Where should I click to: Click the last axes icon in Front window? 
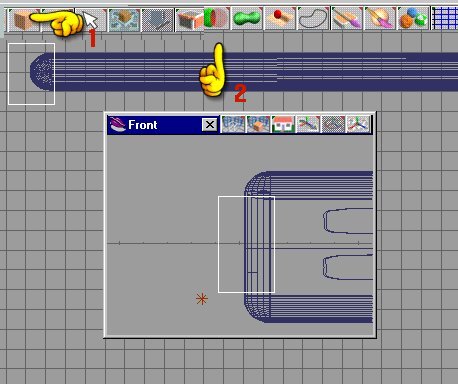point(358,125)
